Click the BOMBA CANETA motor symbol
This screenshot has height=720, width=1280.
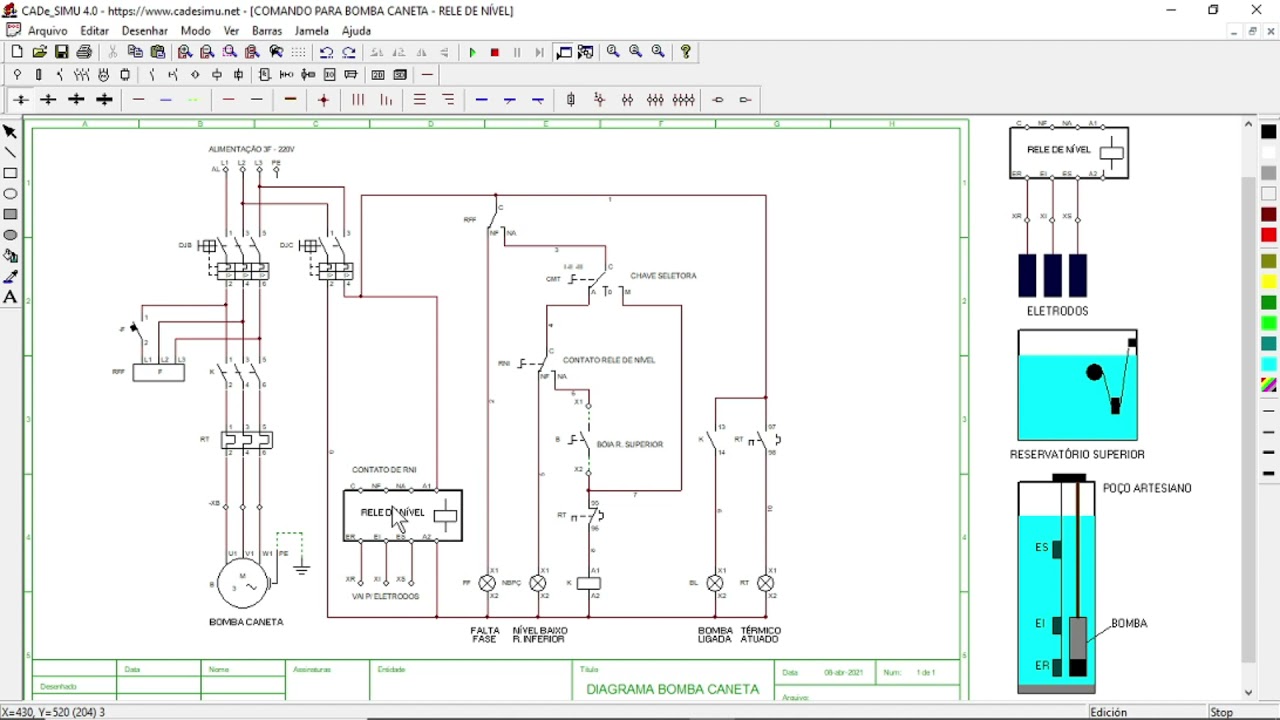(x=242, y=583)
